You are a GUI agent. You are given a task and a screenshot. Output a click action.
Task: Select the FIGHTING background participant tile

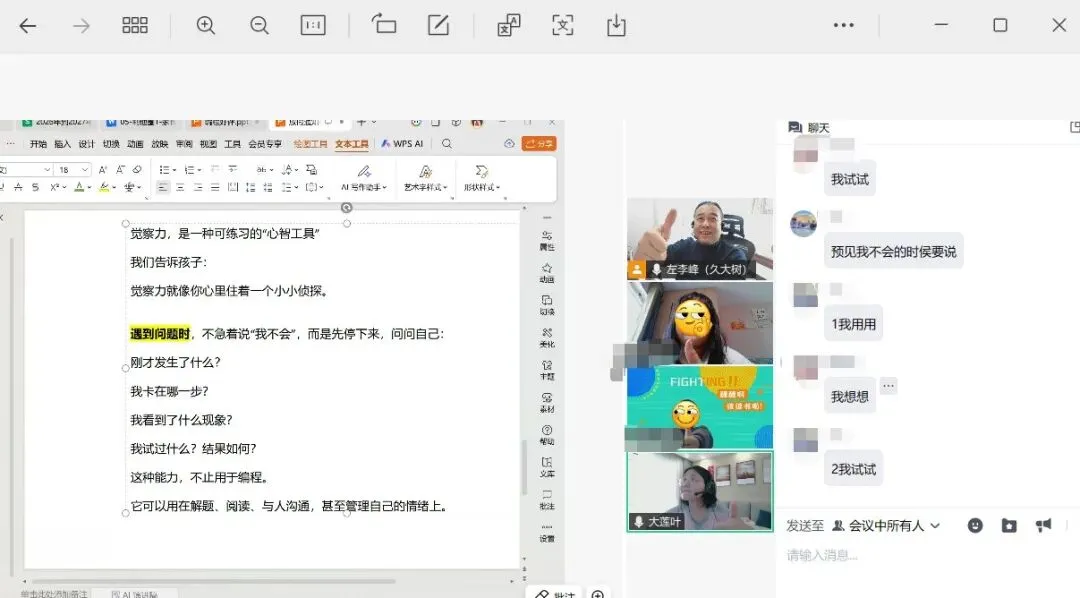pyautogui.click(x=700, y=407)
